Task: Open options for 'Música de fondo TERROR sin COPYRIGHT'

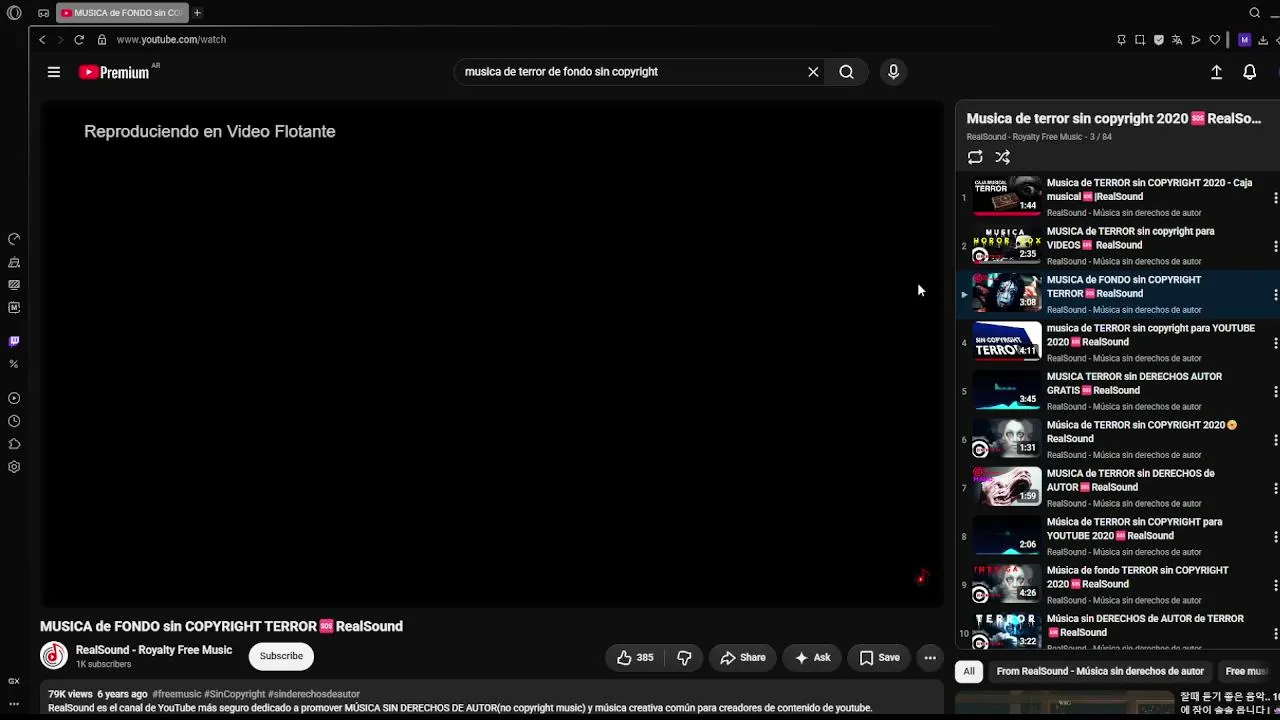Action: coord(1275,586)
